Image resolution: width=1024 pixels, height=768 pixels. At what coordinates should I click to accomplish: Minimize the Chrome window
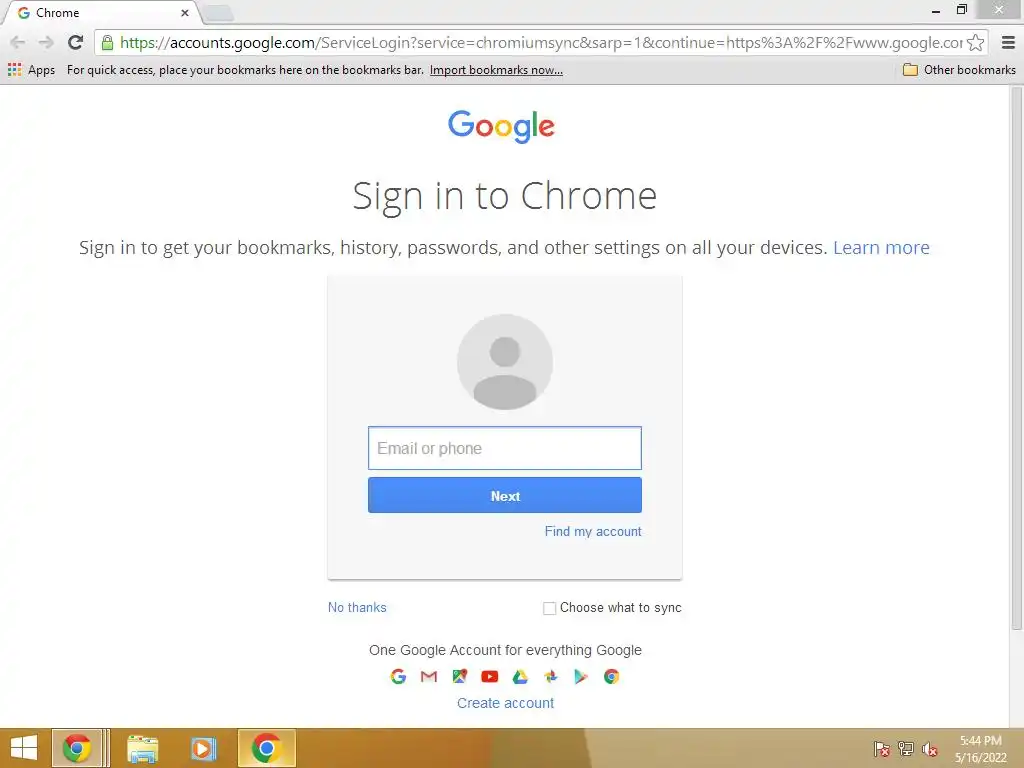tap(936, 10)
